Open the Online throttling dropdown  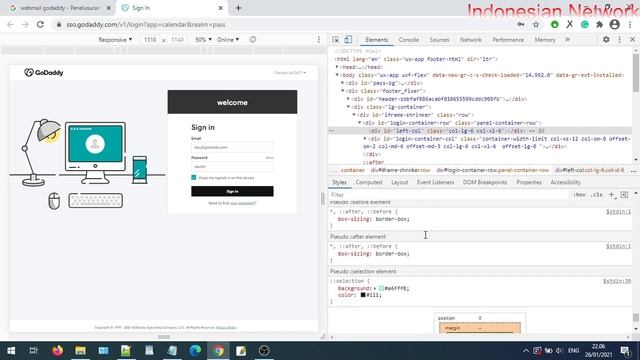[228, 40]
